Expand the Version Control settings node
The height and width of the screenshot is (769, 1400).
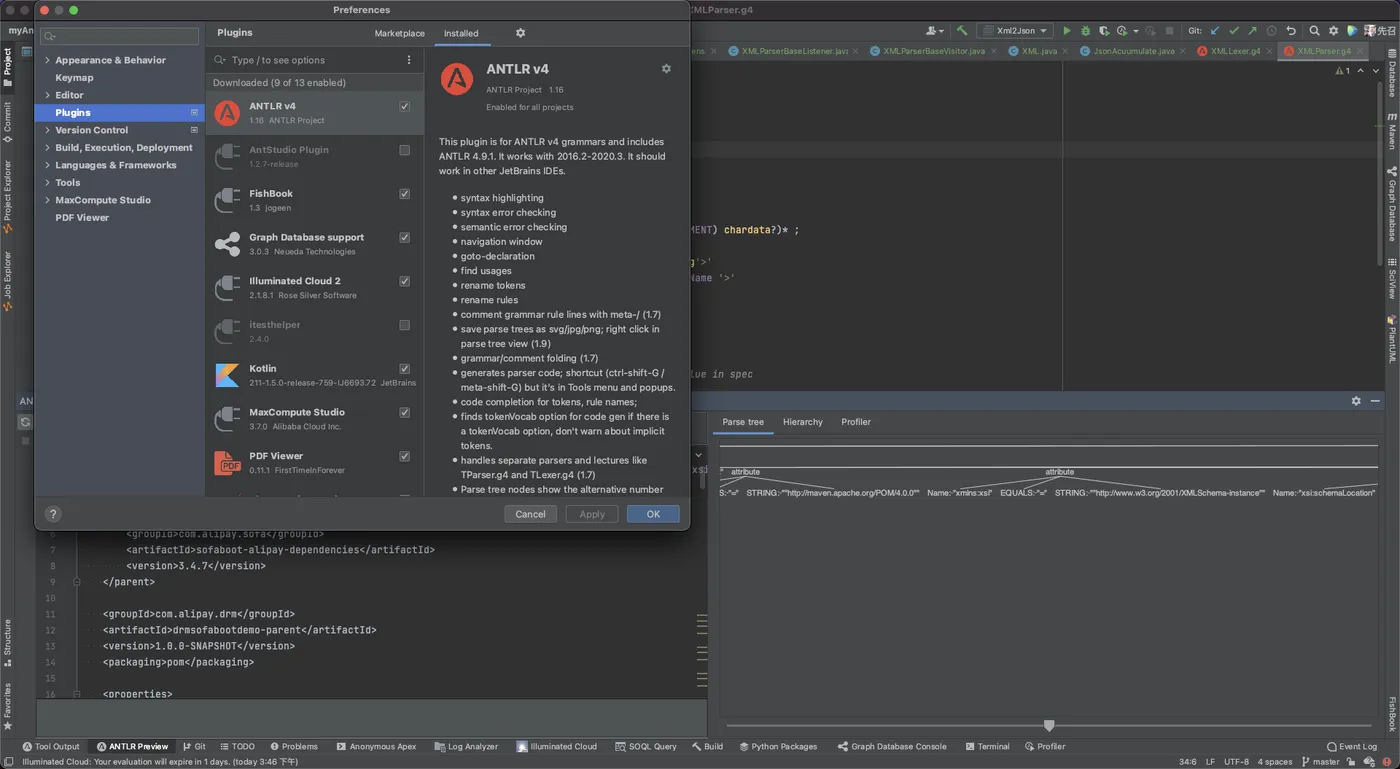point(46,130)
